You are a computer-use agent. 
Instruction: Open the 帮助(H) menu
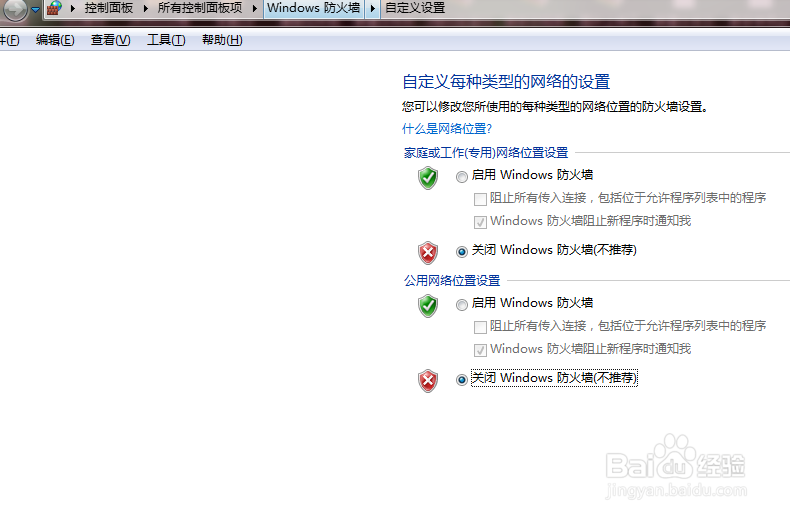coord(222,40)
